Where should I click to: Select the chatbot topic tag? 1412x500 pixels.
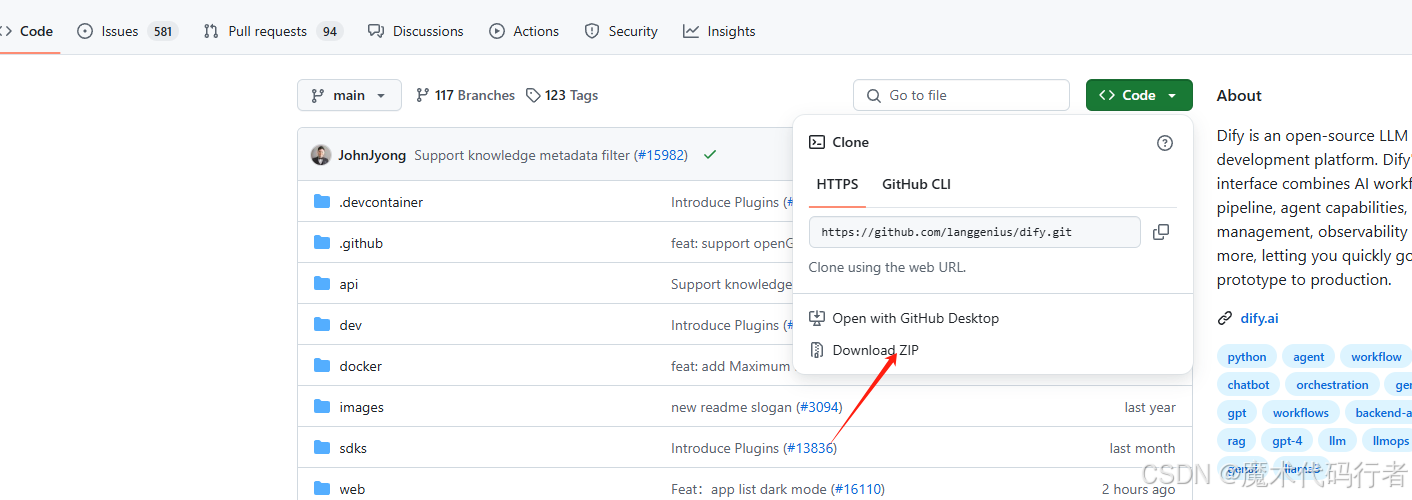point(1248,385)
